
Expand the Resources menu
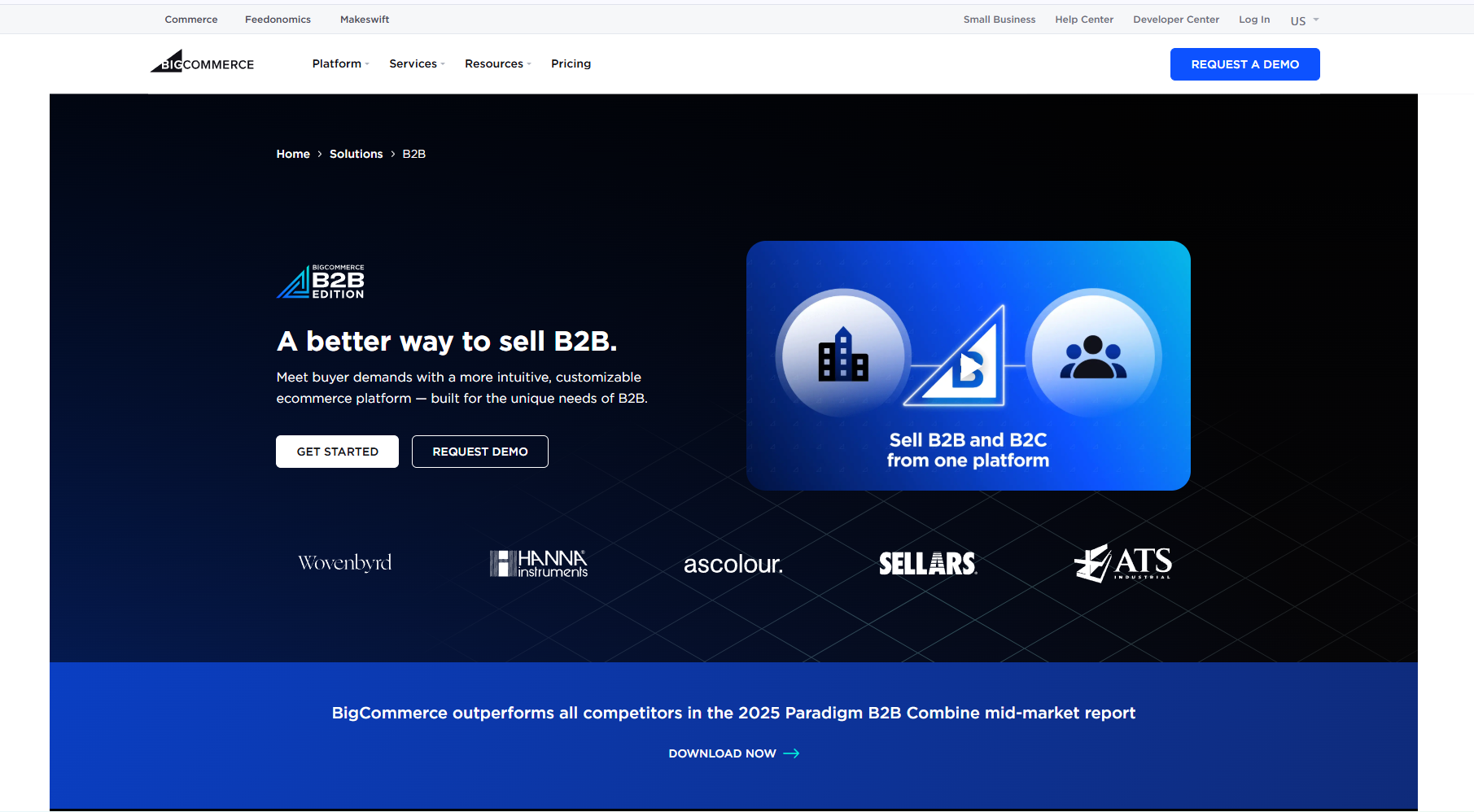click(497, 63)
